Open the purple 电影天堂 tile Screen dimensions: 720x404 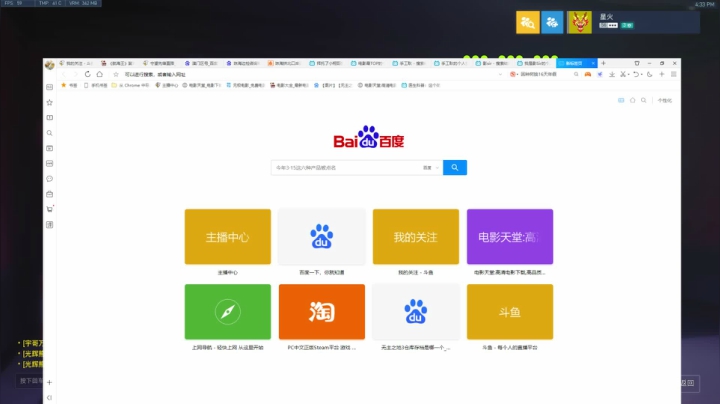(x=510, y=237)
